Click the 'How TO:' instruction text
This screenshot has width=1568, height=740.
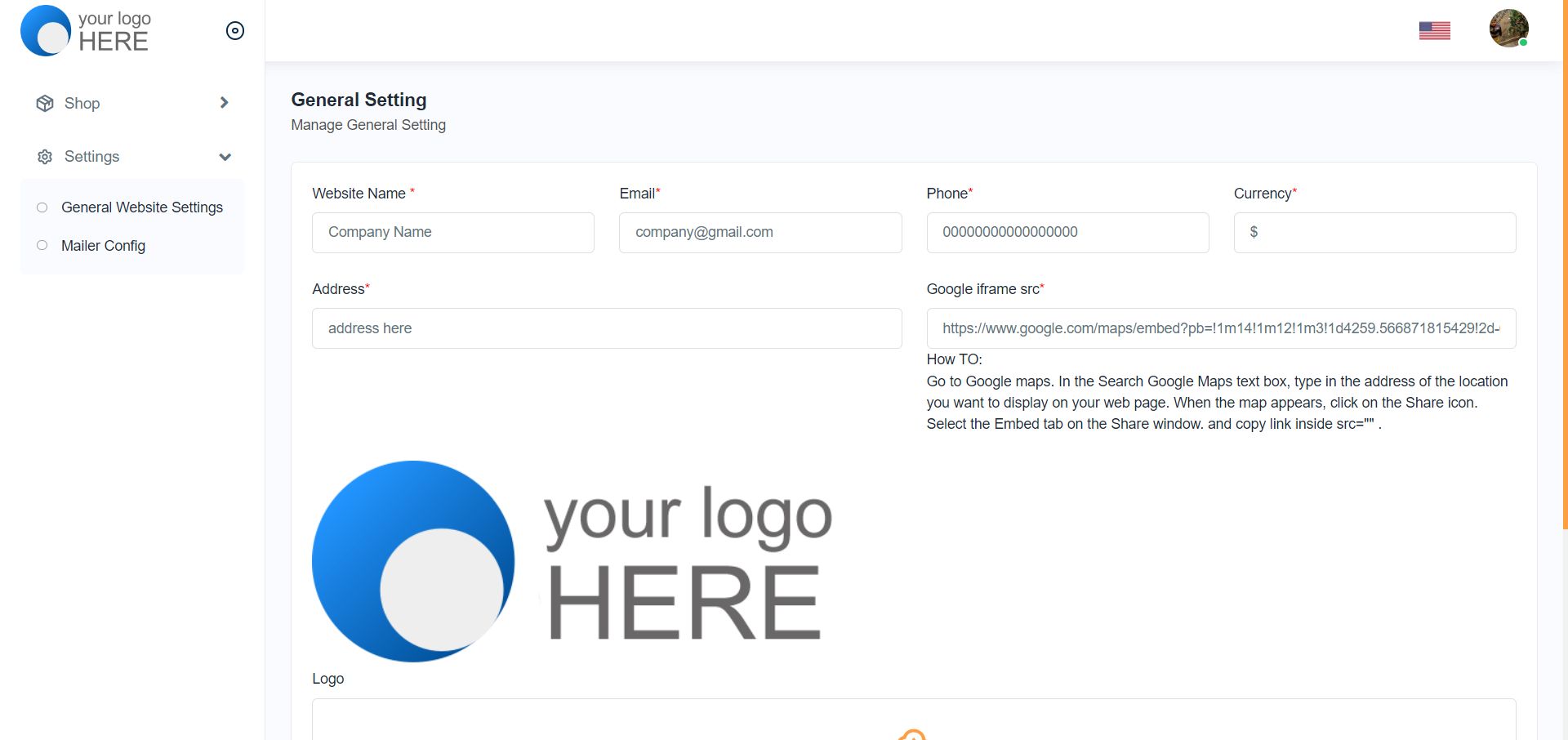[x=954, y=359]
